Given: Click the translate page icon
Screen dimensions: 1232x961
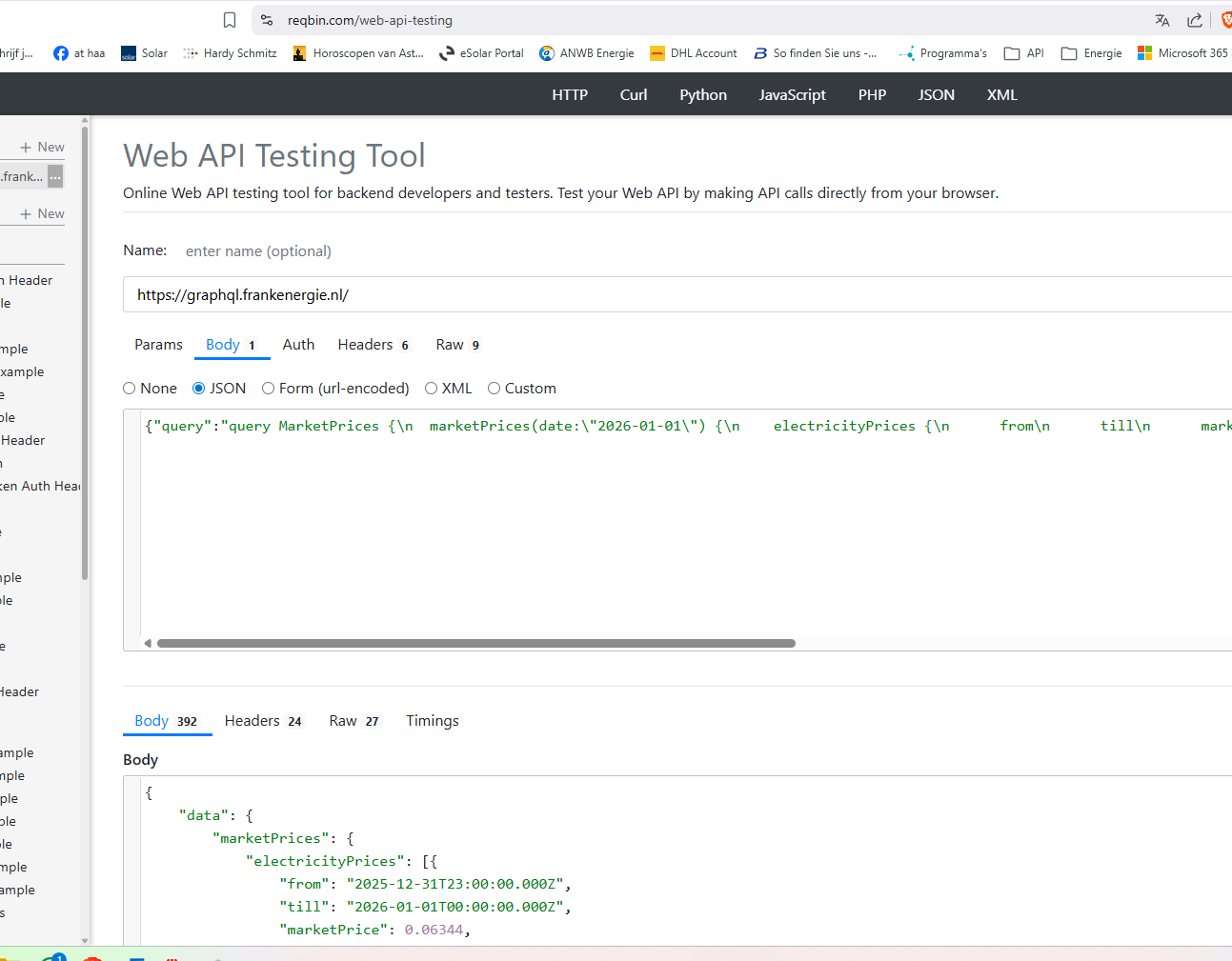Looking at the screenshot, I should [1161, 20].
